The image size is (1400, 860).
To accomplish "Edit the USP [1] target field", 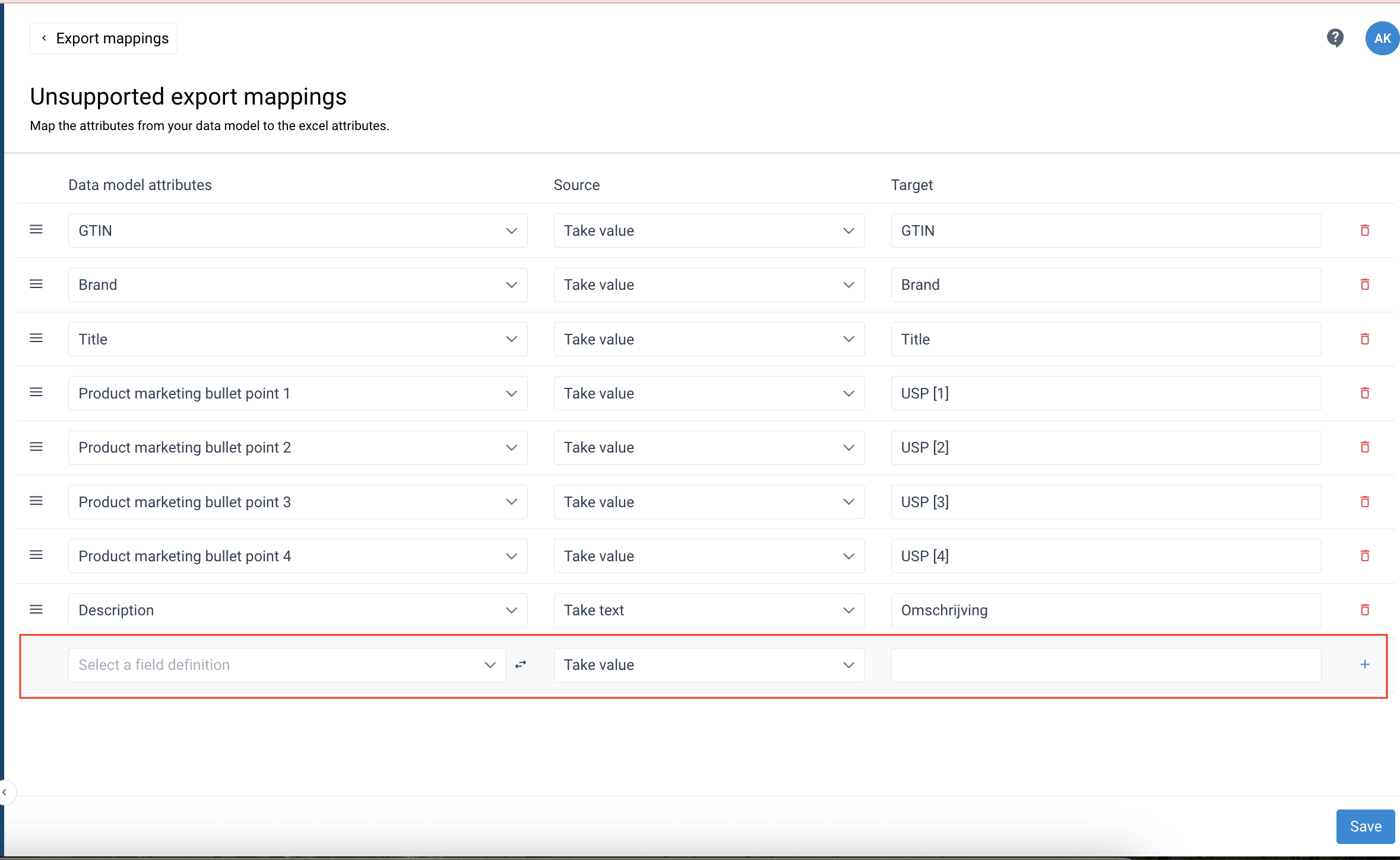I will 1106,393.
